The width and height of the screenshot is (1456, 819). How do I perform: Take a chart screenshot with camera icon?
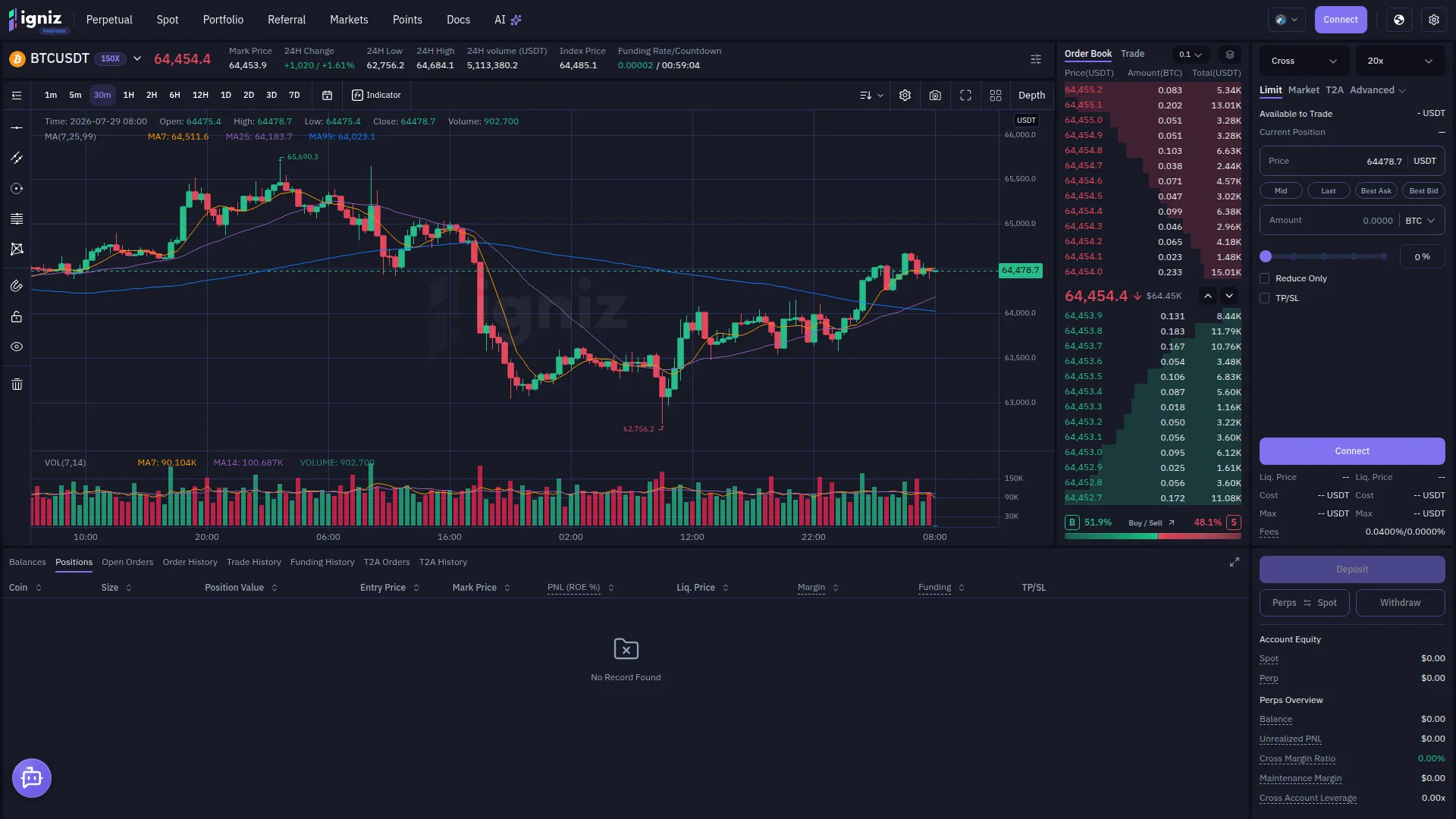tap(935, 96)
